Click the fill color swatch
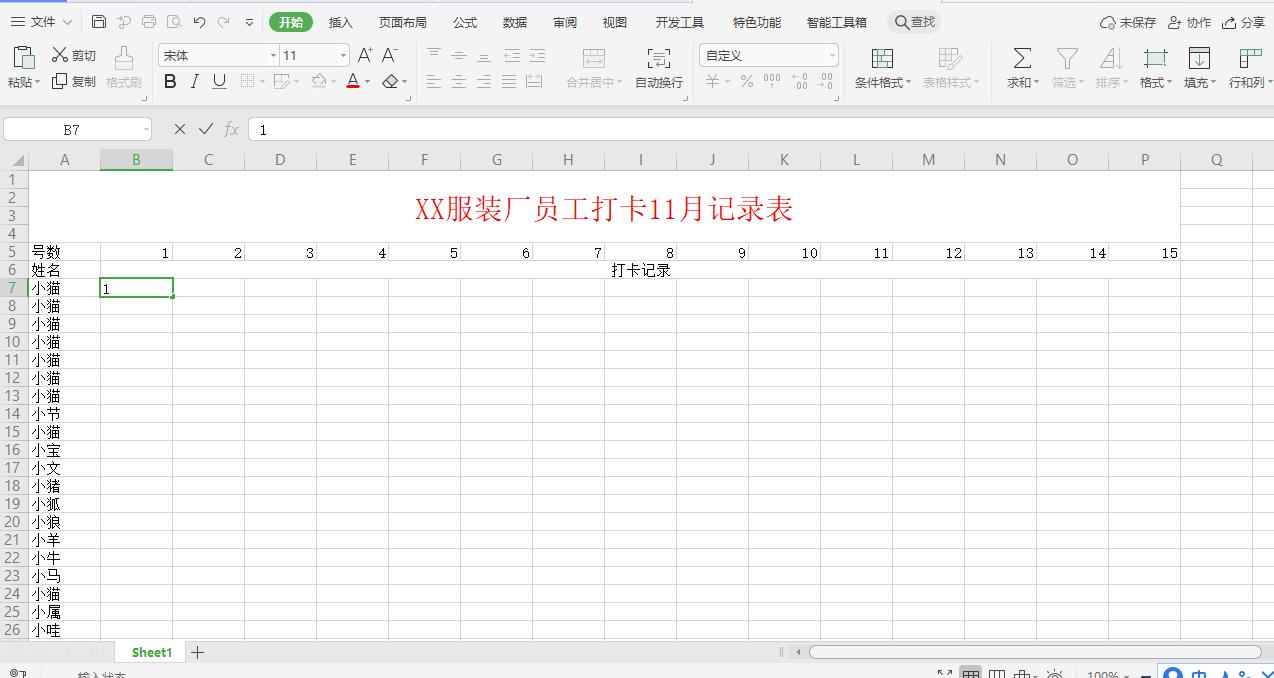The width and height of the screenshot is (1274, 678). [318, 82]
